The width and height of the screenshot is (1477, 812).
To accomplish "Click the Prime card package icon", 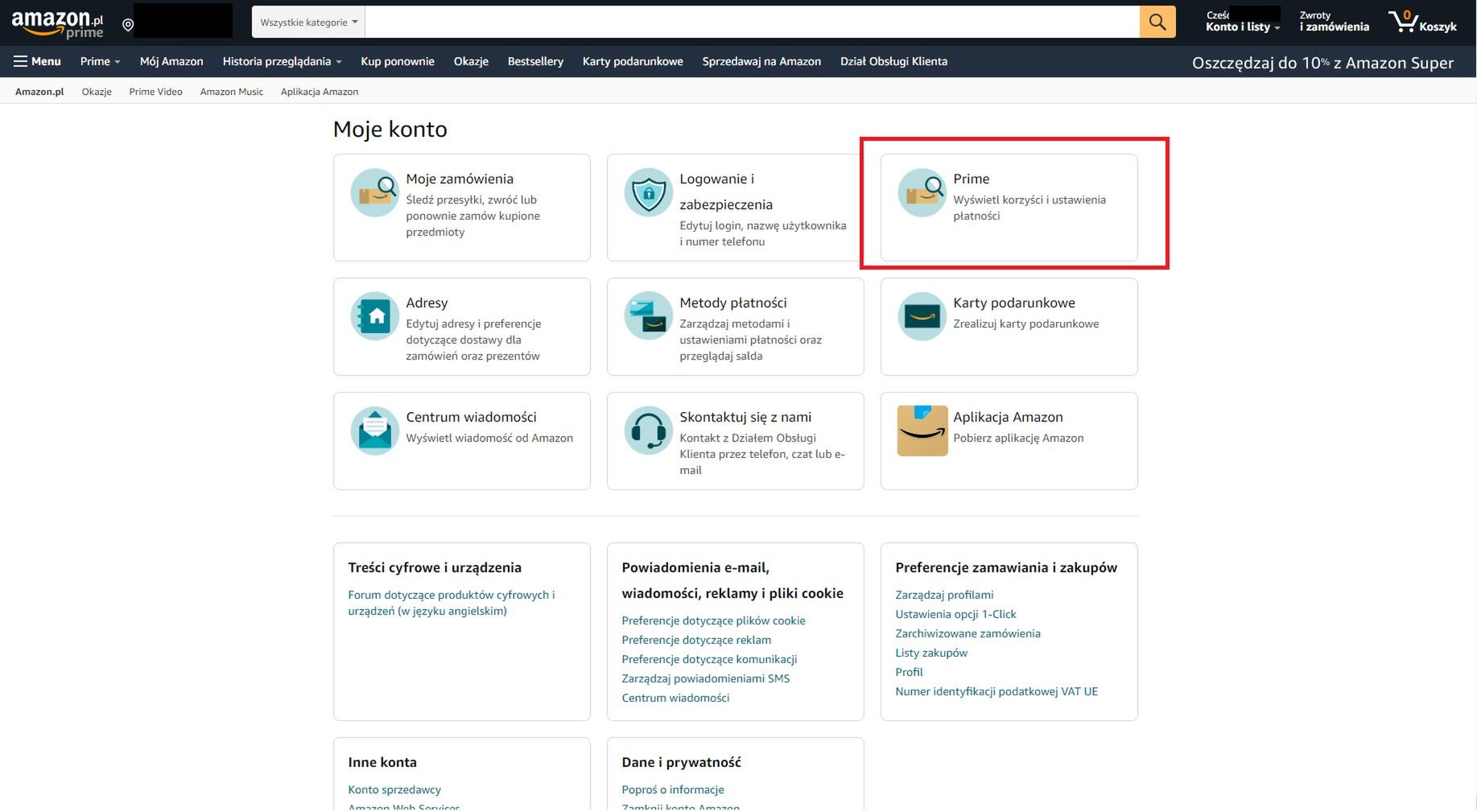I will pos(922,192).
